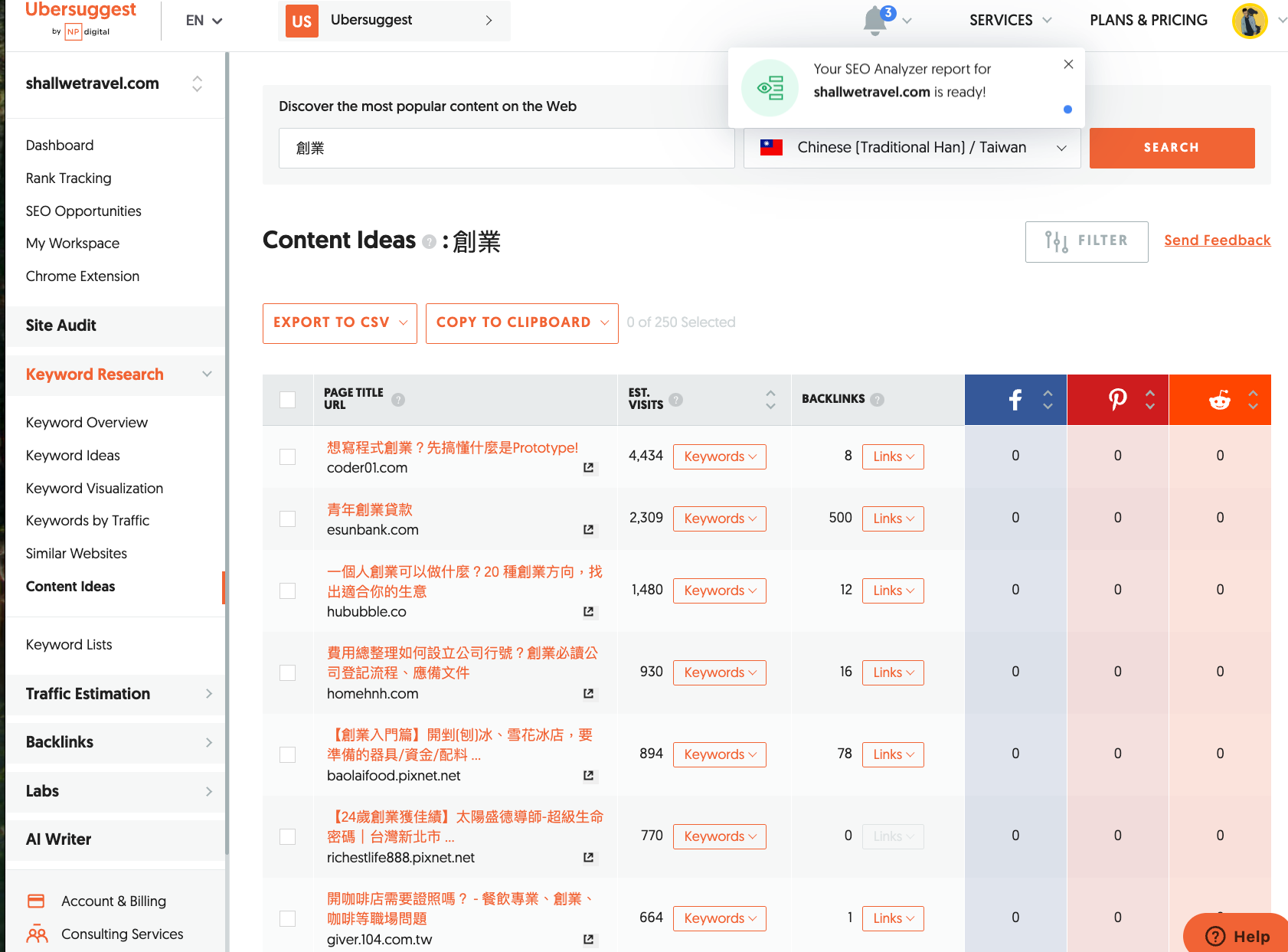1288x952 pixels.
Task: Open the Filter button
Action: coord(1087,242)
